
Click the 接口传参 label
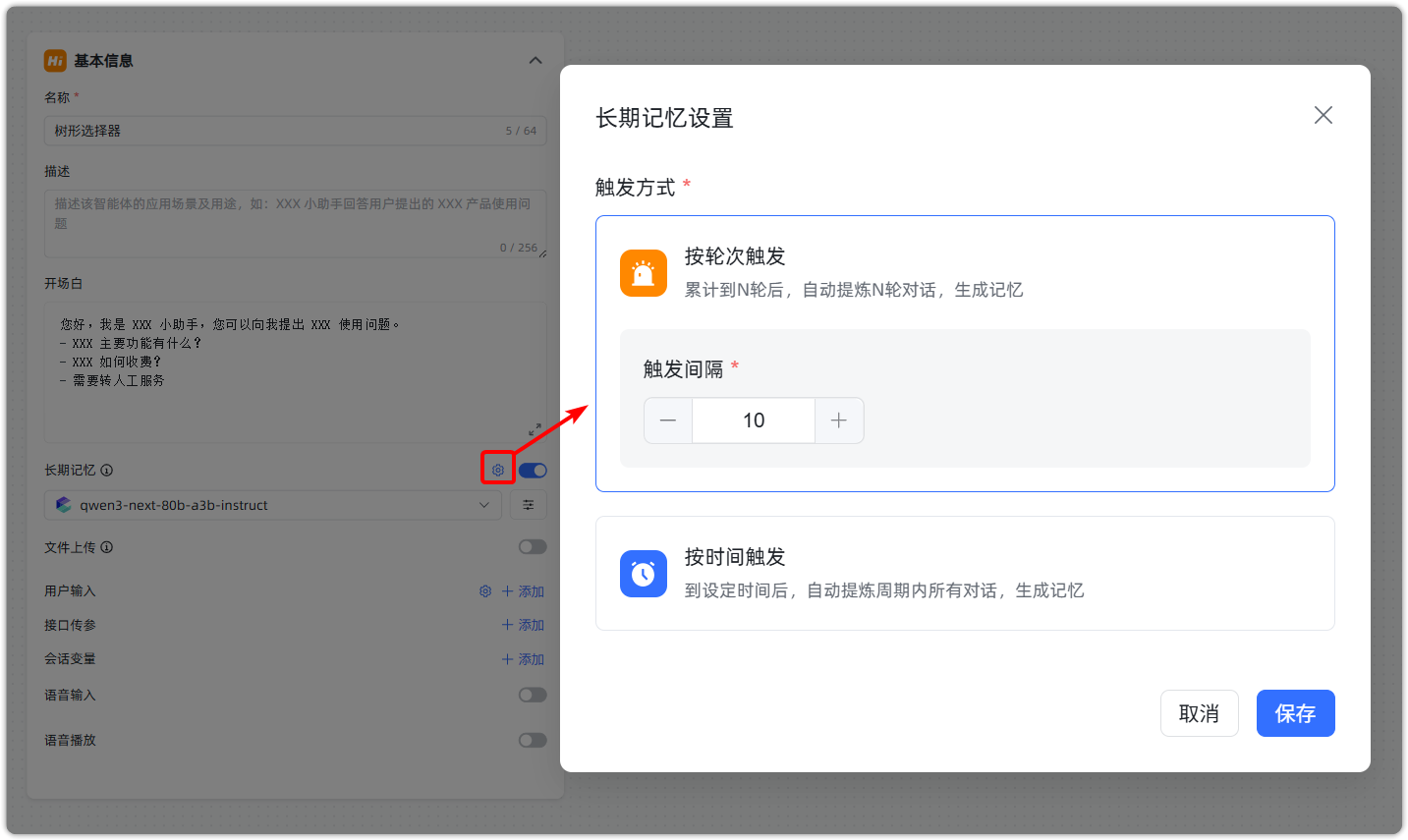[70, 625]
